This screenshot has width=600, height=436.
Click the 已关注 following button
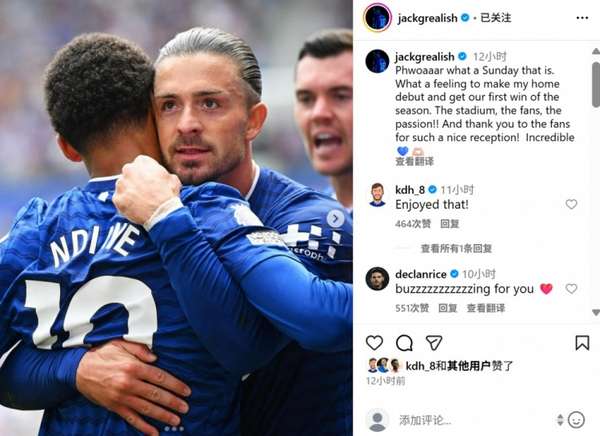tap(496, 18)
